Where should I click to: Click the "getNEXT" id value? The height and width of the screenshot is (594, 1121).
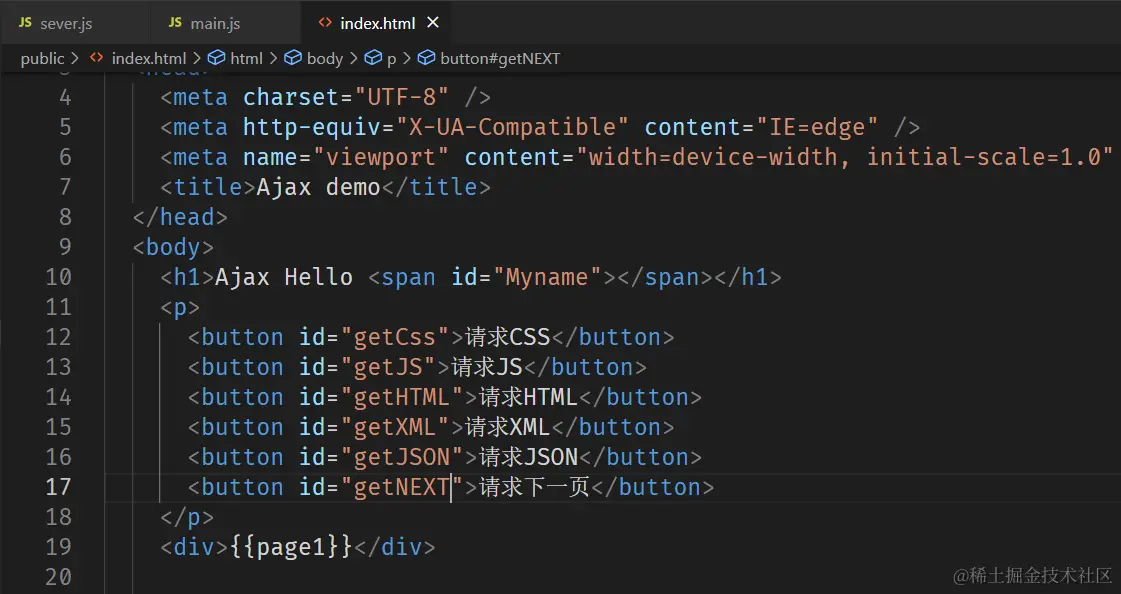click(402, 487)
